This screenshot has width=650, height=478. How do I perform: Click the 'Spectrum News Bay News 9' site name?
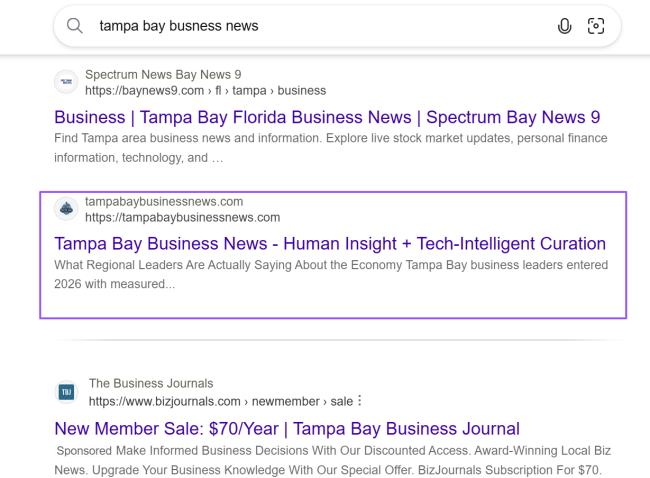click(x=163, y=75)
